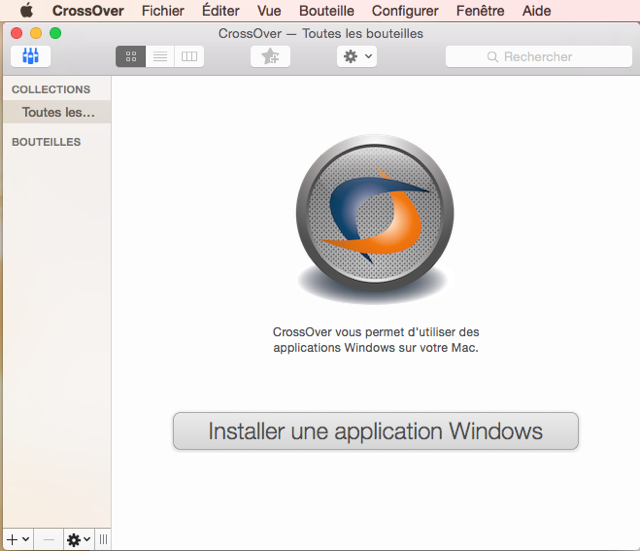The width and height of the screenshot is (640, 551).
Task: Open the toolbar gear action dropdown
Action: 357,56
